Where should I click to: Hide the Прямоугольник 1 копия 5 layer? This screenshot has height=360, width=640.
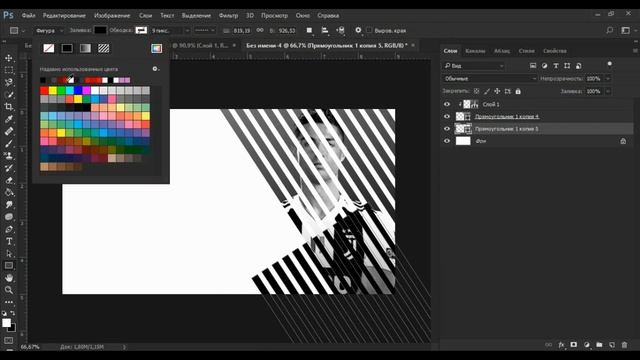point(447,129)
